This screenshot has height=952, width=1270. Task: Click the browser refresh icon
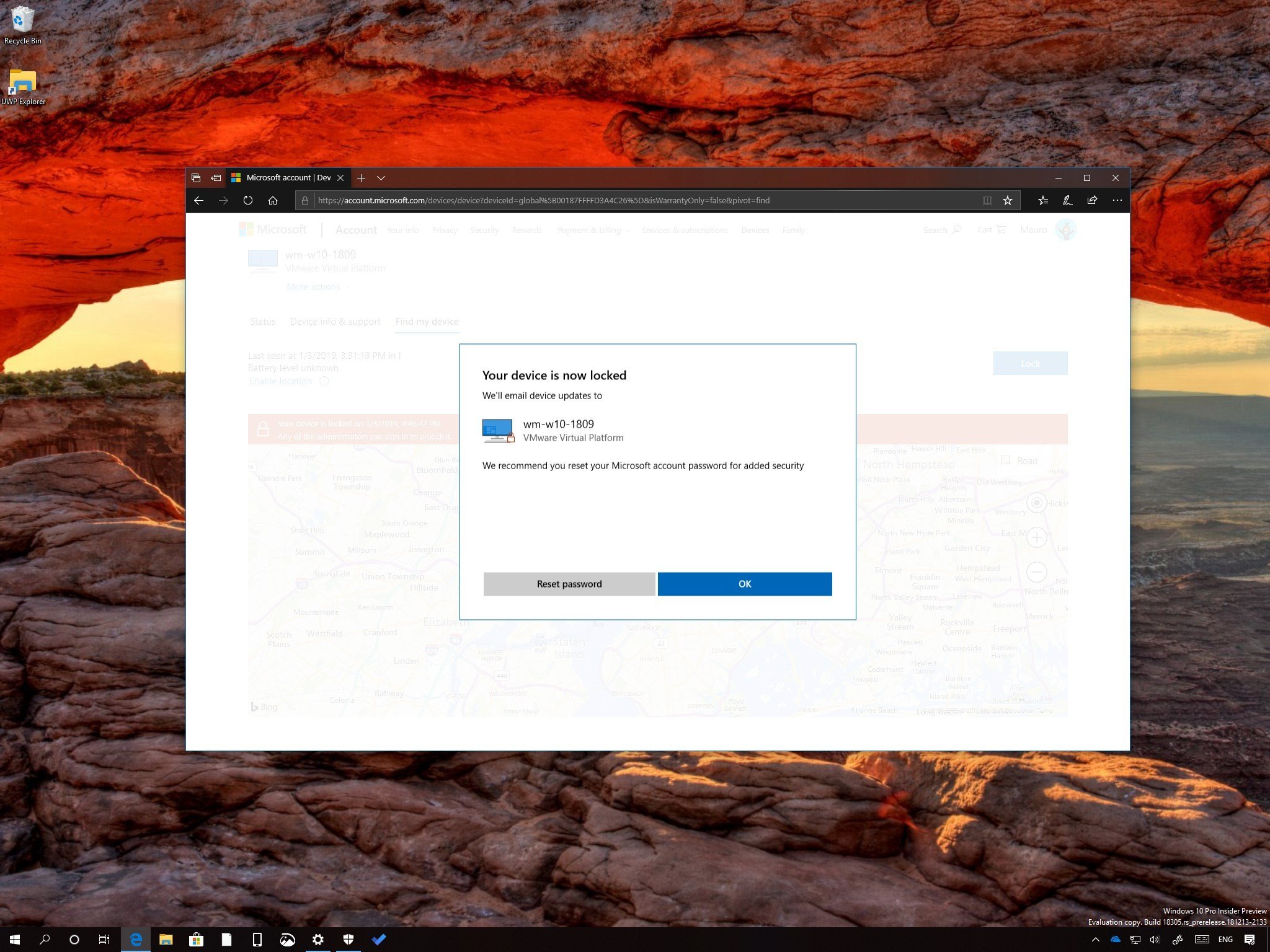coord(248,200)
